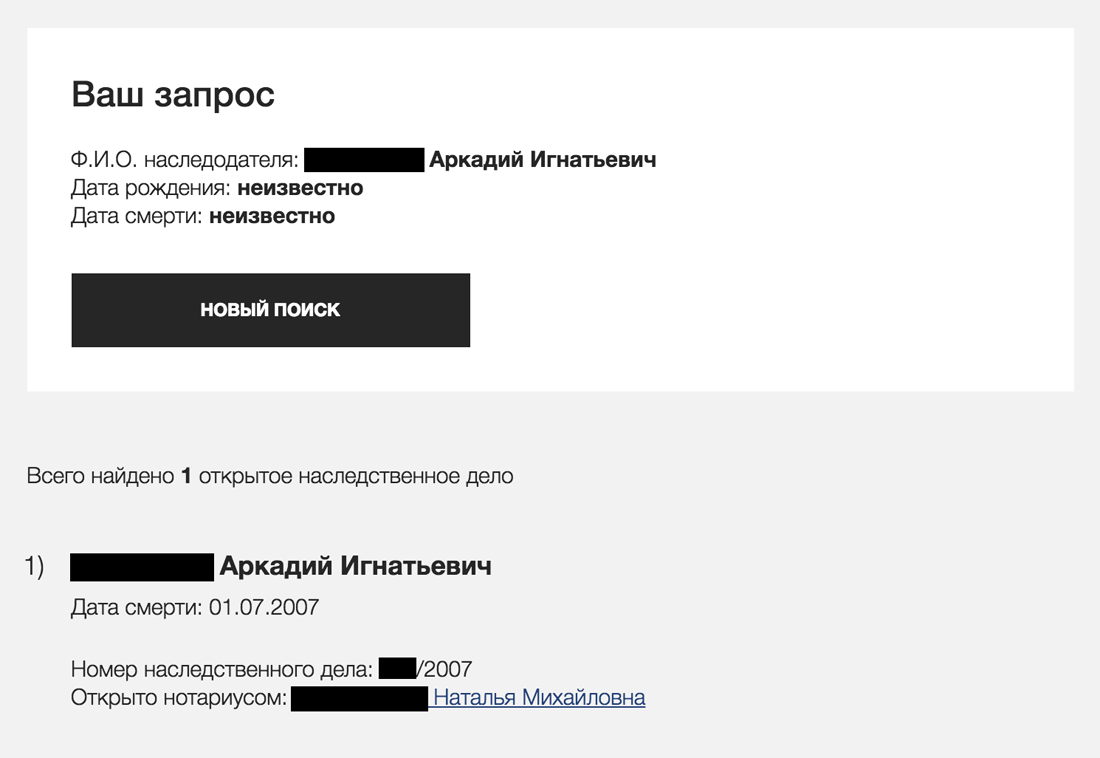Click redacted surname in result heading
This screenshot has width=1100, height=758.
pos(142,567)
